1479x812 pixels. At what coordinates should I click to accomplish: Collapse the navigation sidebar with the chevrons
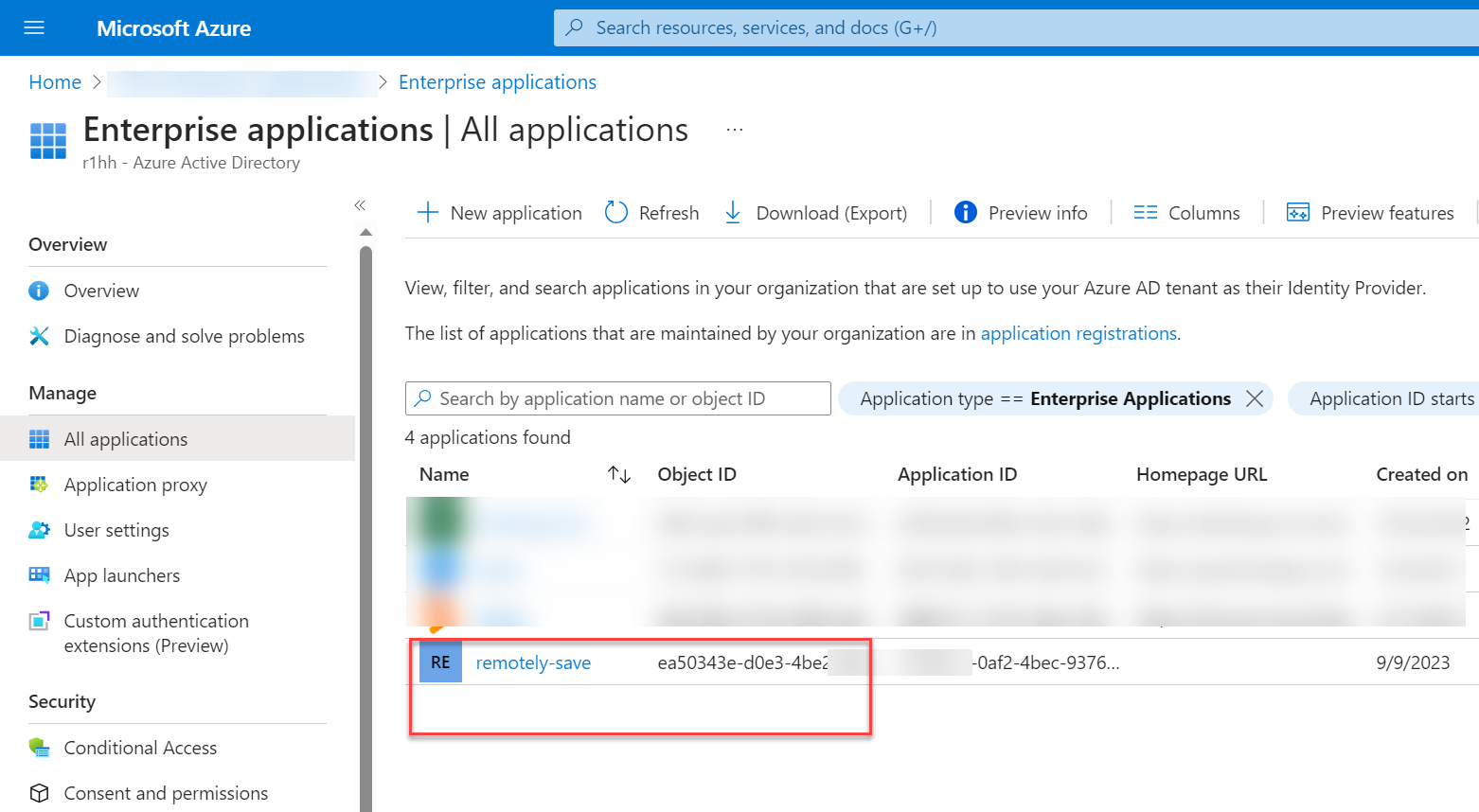360,204
